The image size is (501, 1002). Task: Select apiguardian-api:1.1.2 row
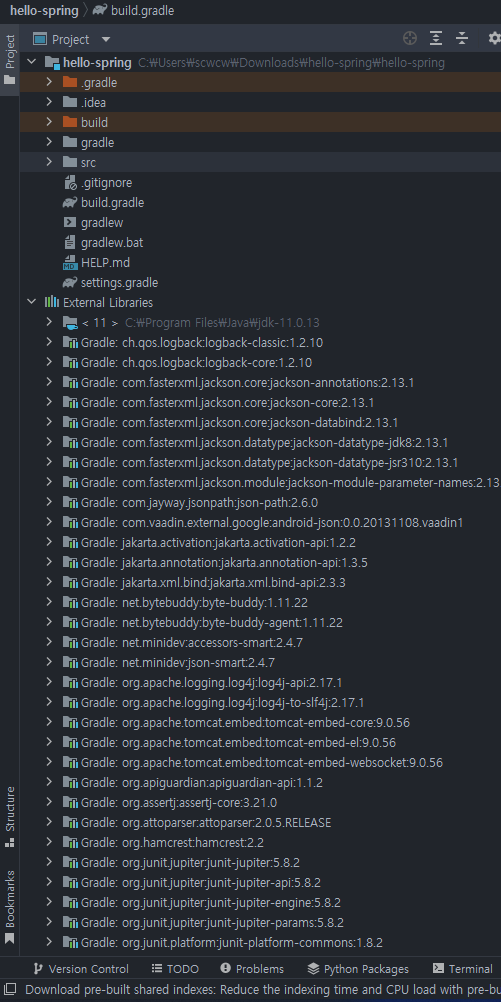(260, 782)
